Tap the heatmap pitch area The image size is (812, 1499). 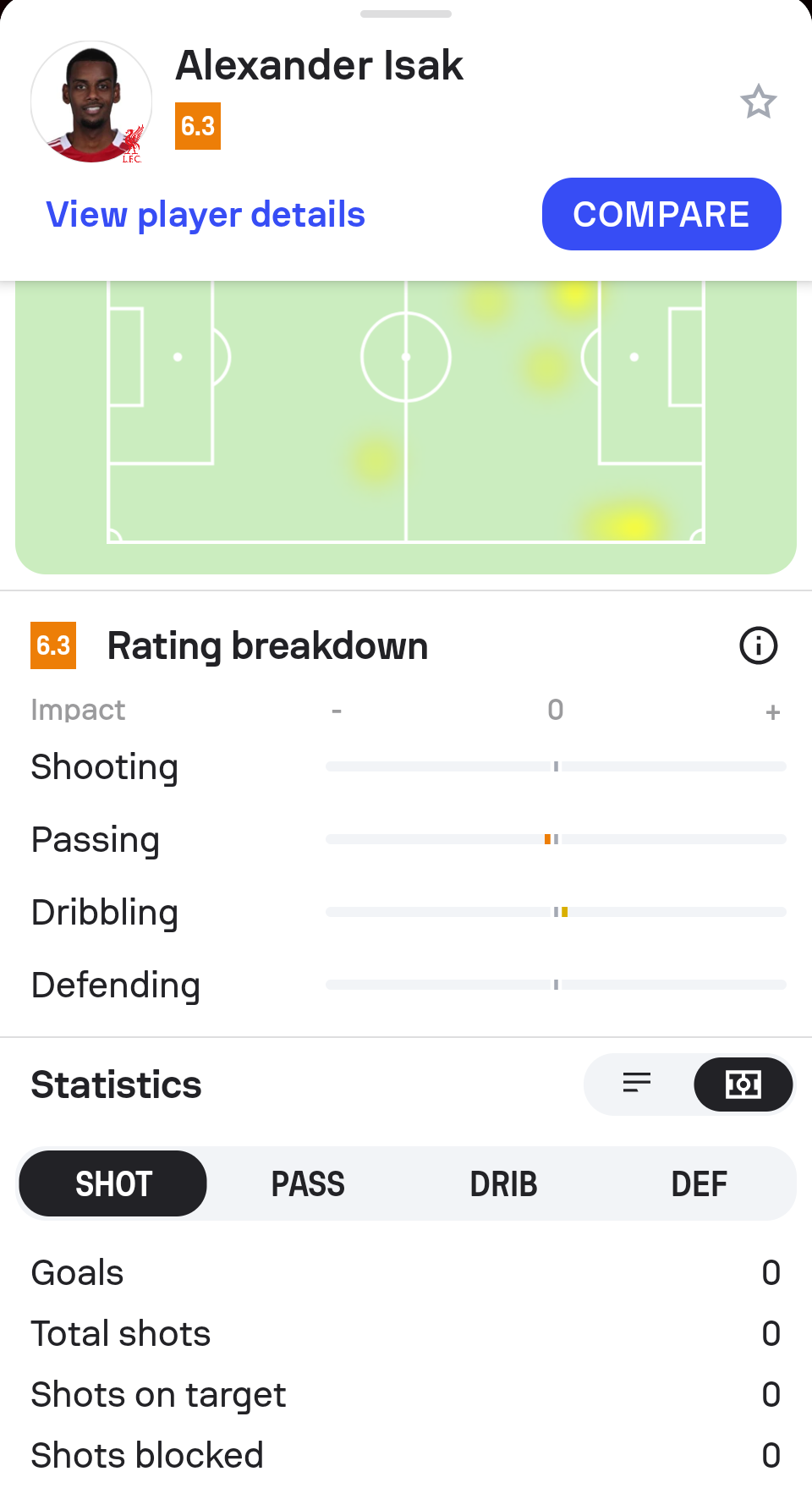[406, 423]
